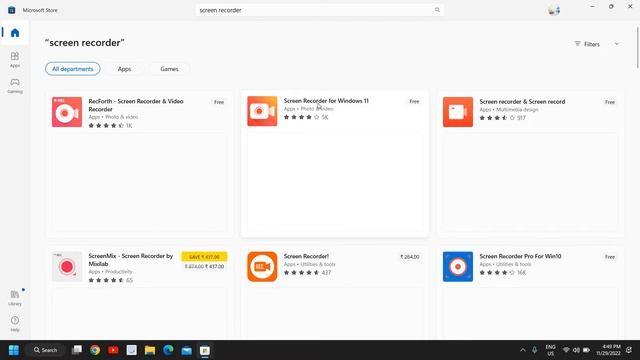The height and width of the screenshot is (360, 640).
Task: Click the page vertical scrollbar
Action: 637,47
